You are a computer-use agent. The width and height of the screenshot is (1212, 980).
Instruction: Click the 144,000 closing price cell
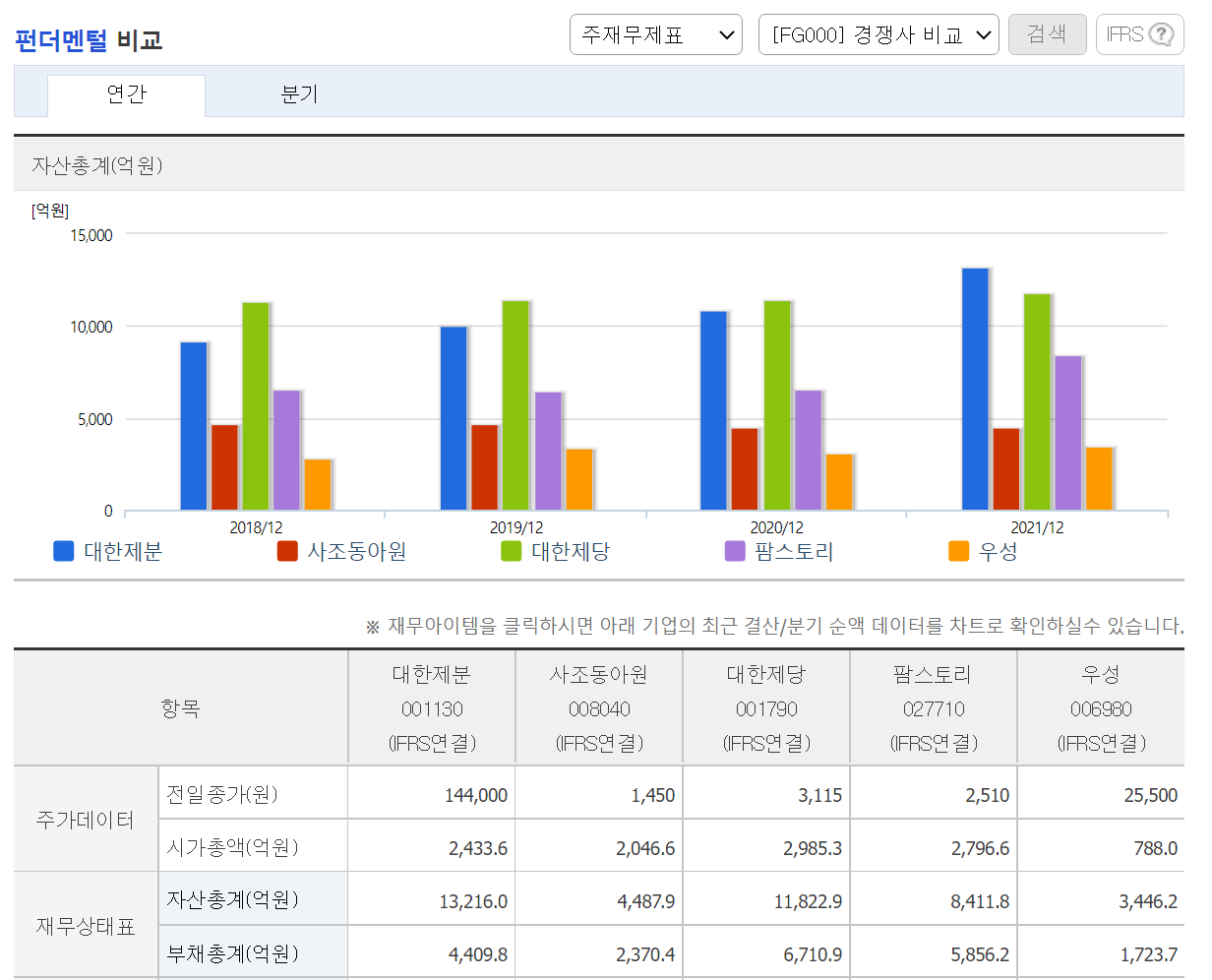coord(432,794)
